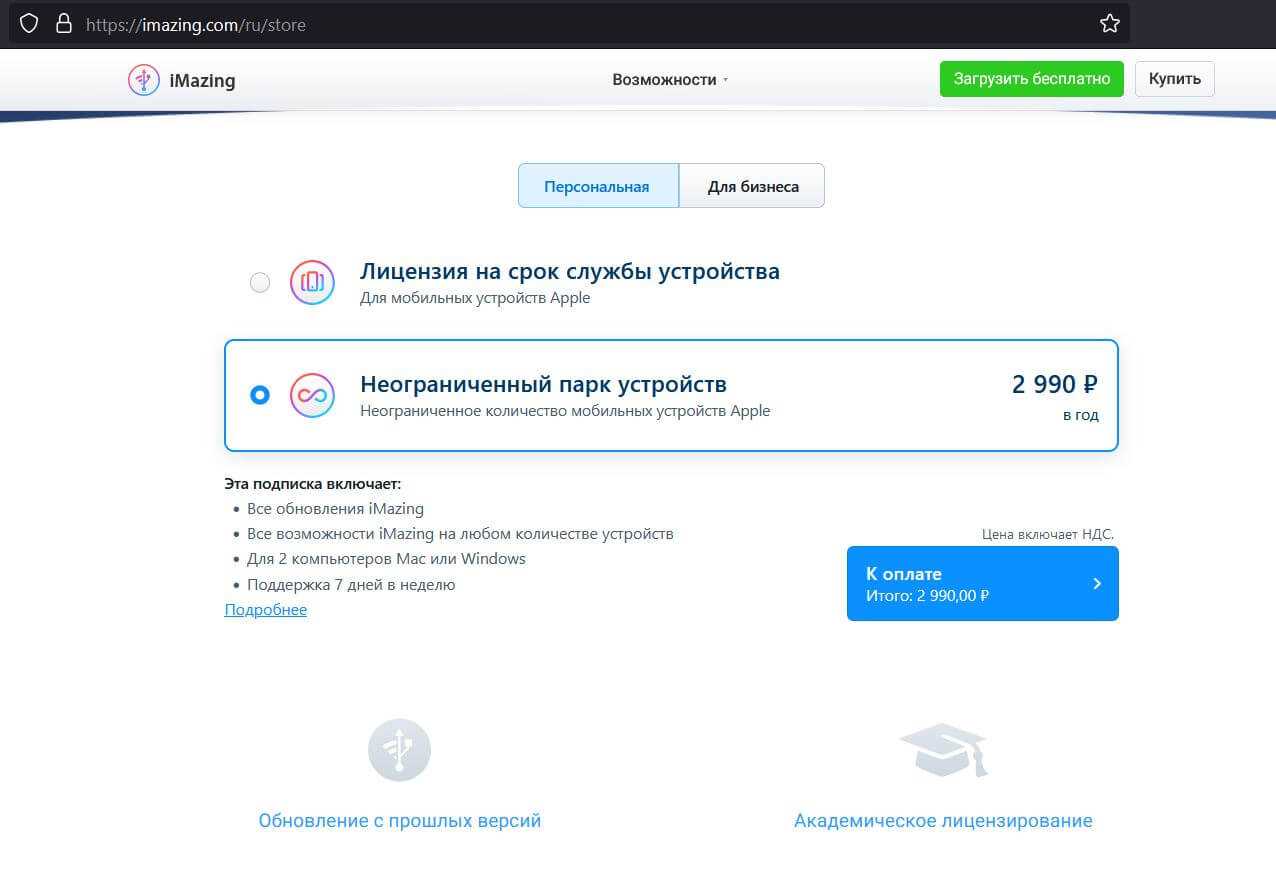1276x882 pixels.
Task: Expand the Возможности dropdown menu
Action: tap(670, 80)
